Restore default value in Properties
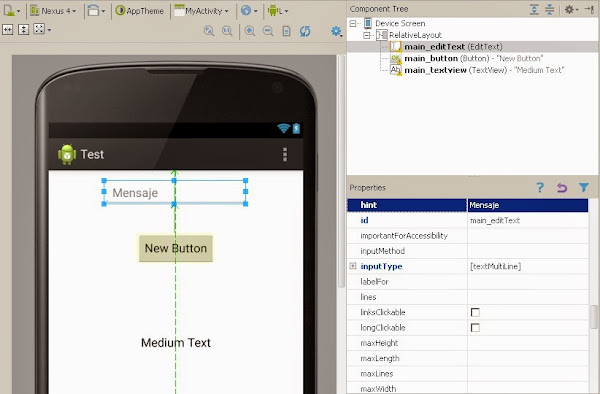 click(x=562, y=187)
